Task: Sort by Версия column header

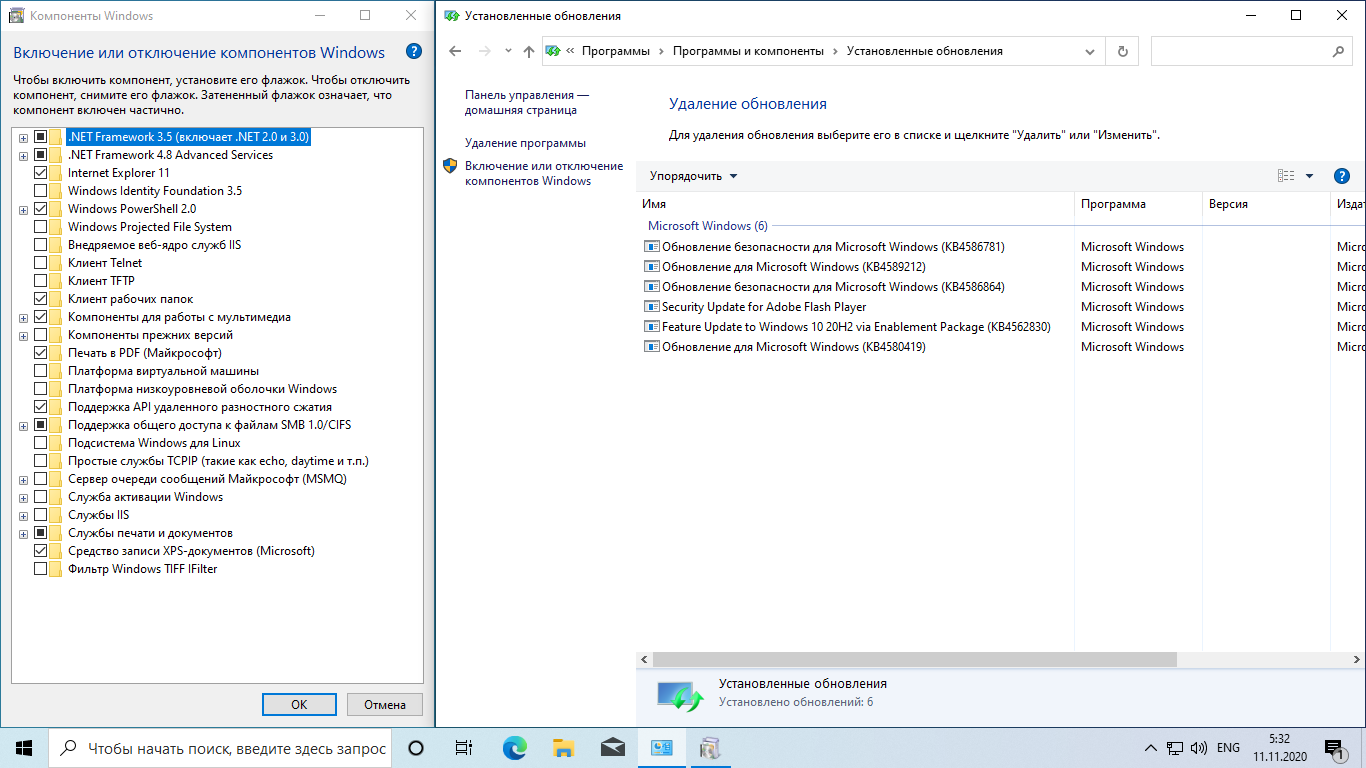Action: pyautogui.click(x=1266, y=204)
